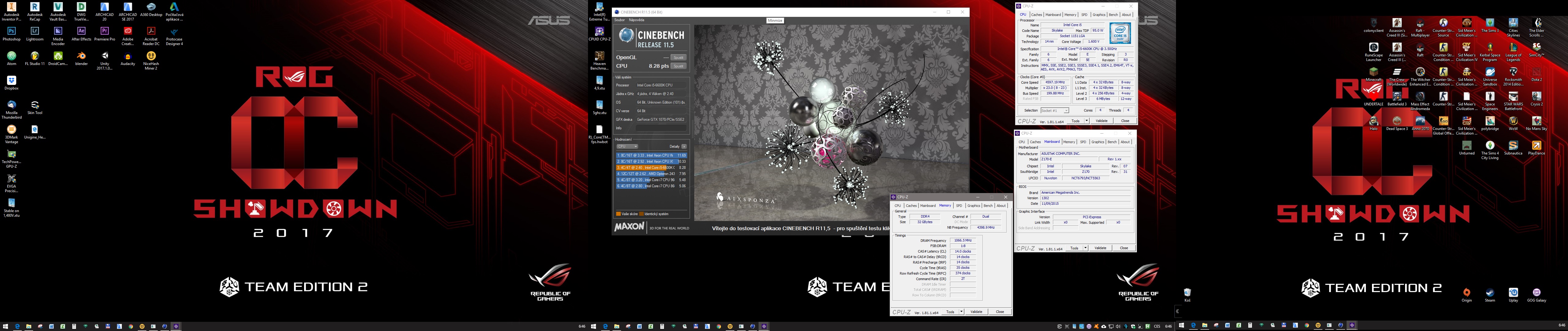Select the Premiere Pro desktop icon
Screen dimensions: 1568x331
coord(105,33)
